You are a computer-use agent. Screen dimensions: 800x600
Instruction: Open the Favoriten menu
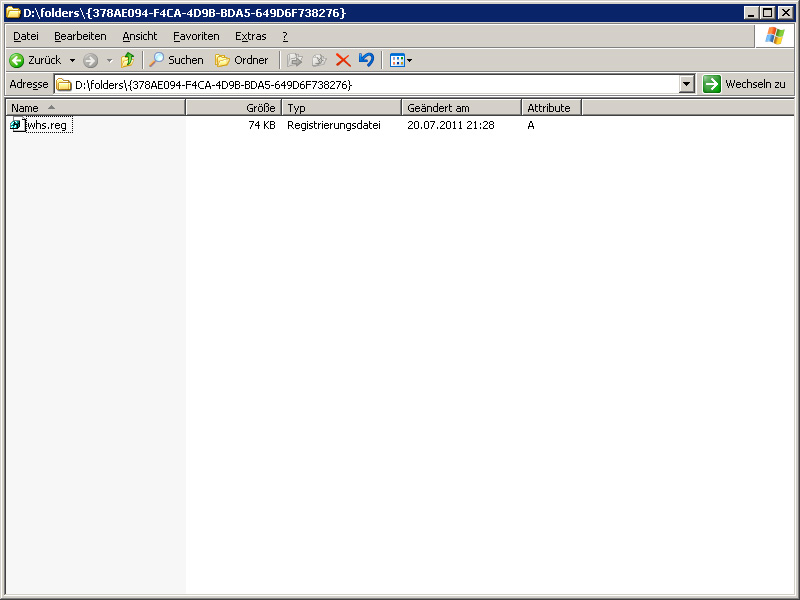[x=196, y=36]
